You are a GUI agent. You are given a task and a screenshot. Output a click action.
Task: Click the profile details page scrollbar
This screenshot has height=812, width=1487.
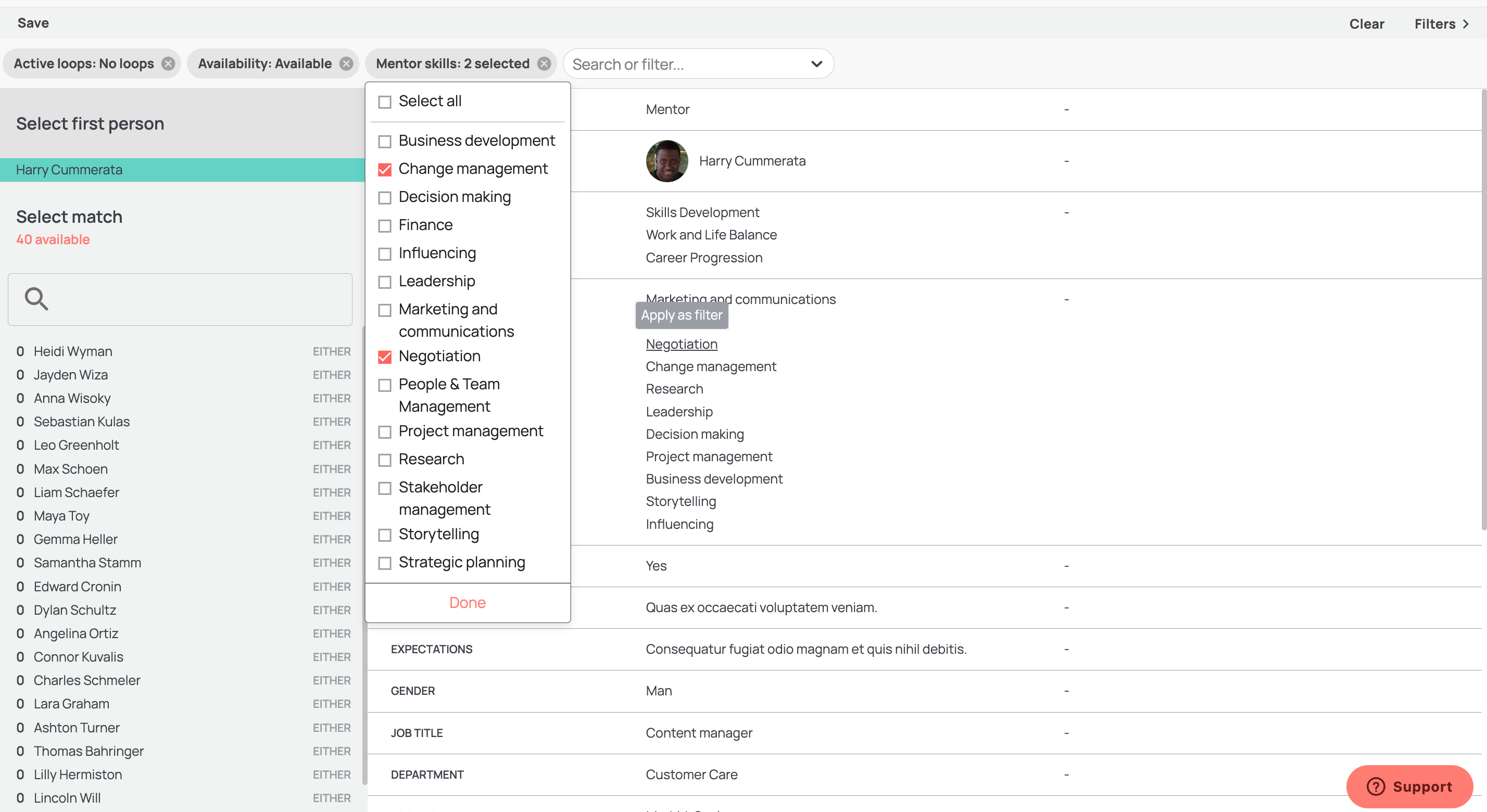click(x=1483, y=309)
